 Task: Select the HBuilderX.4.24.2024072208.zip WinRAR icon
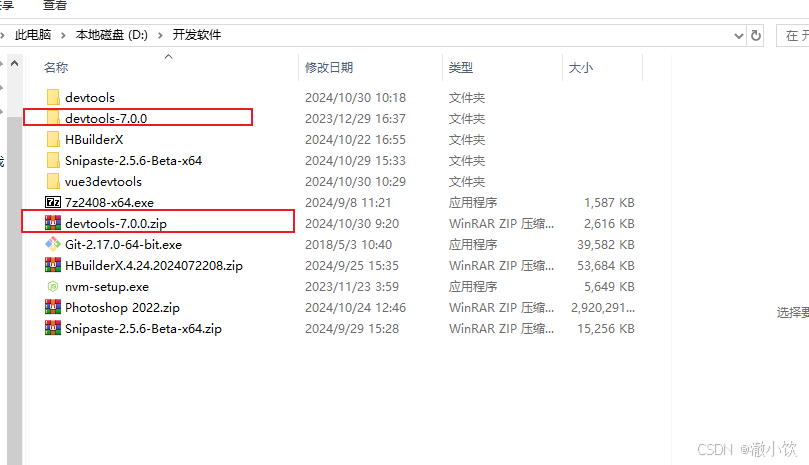[53, 265]
